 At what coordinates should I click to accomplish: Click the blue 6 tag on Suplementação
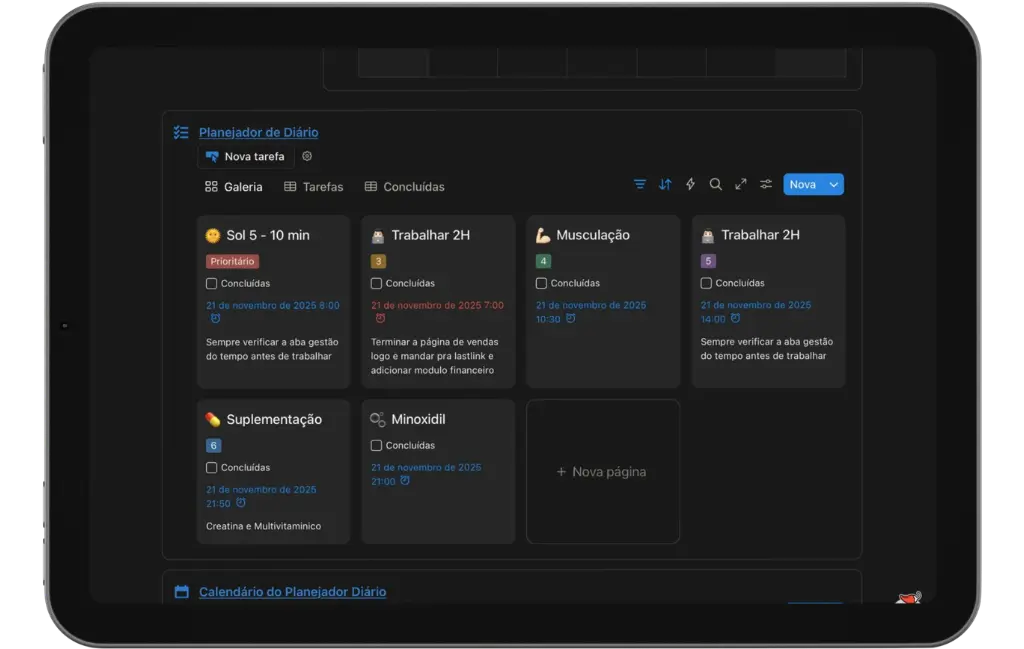pyautogui.click(x=214, y=445)
